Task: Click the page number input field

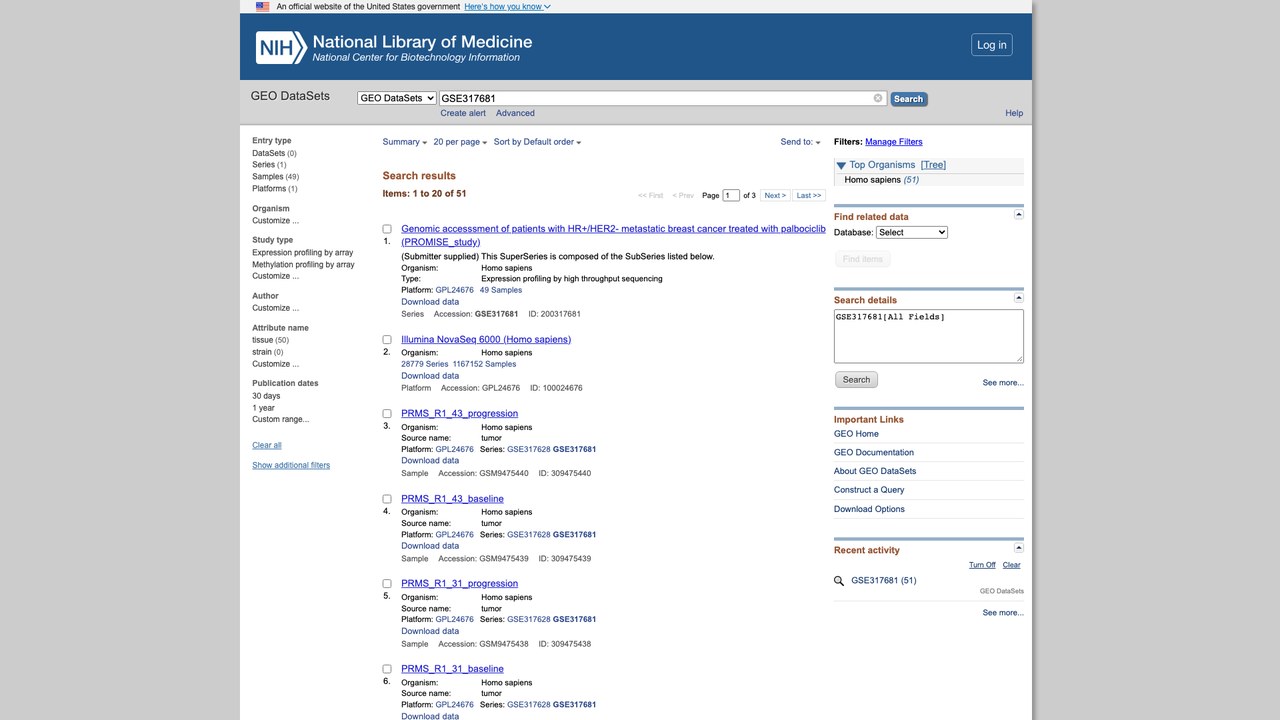Action: click(731, 195)
